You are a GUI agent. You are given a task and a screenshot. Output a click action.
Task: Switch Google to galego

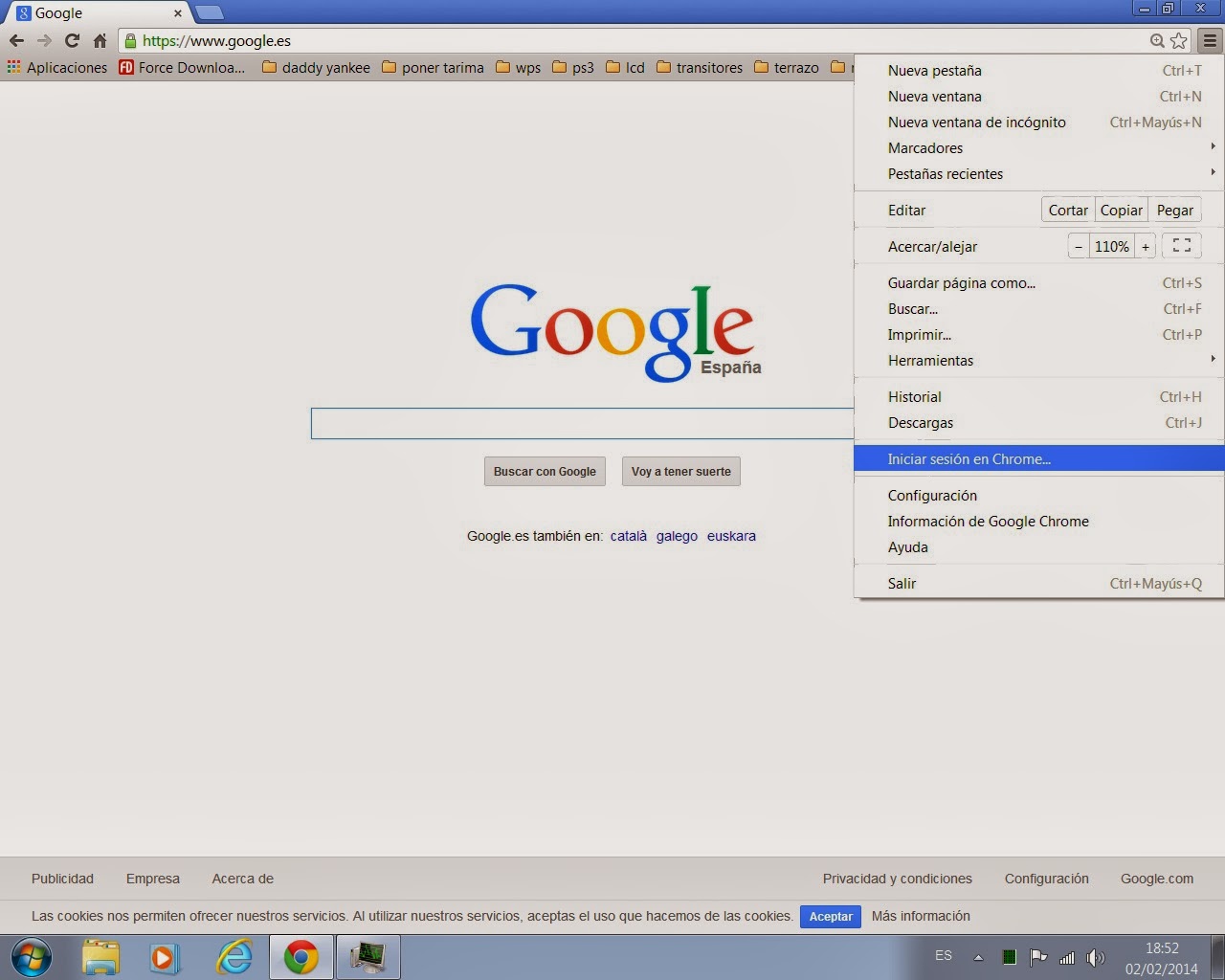[677, 537]
